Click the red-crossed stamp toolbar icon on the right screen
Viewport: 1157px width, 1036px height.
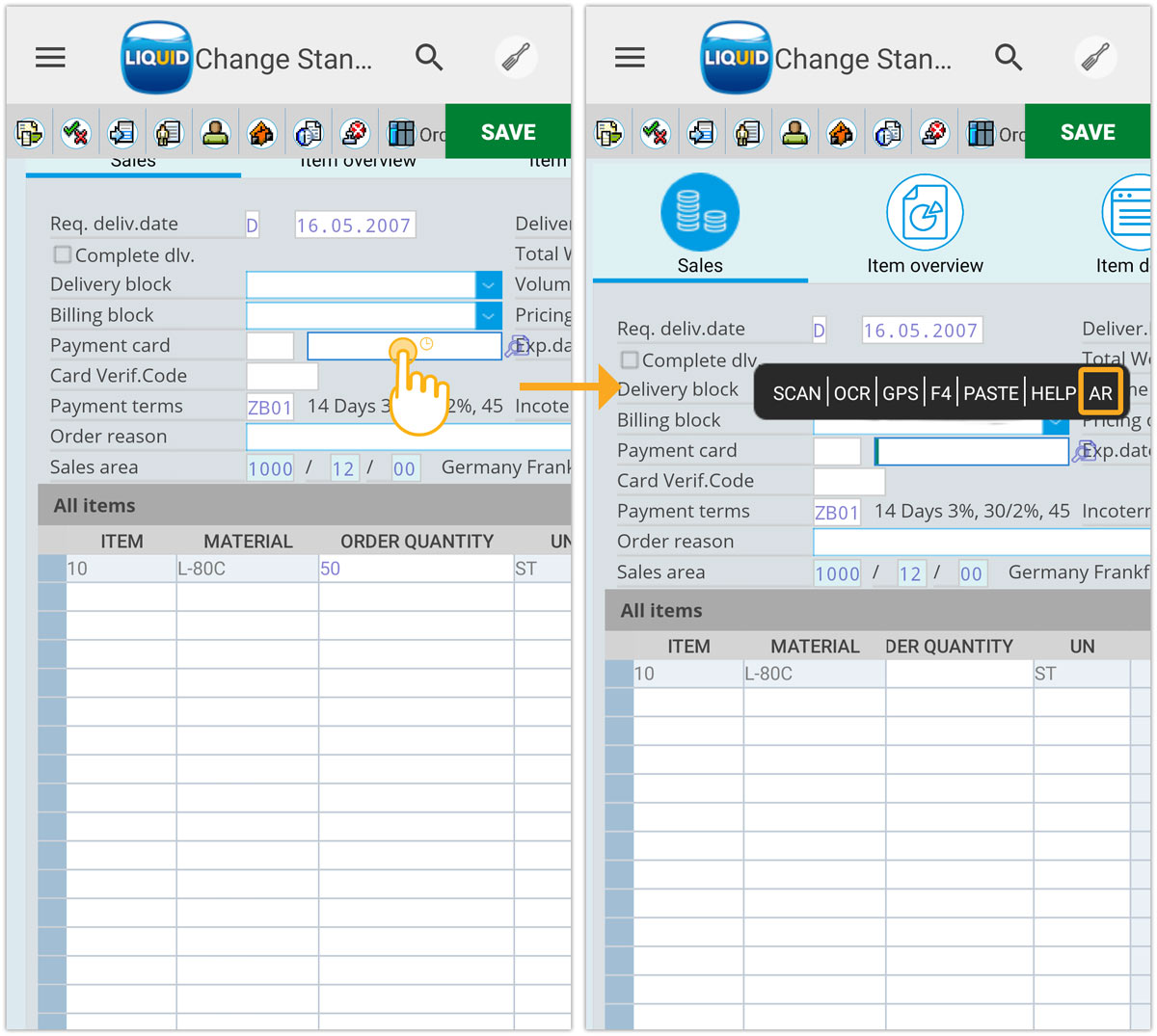933,133
